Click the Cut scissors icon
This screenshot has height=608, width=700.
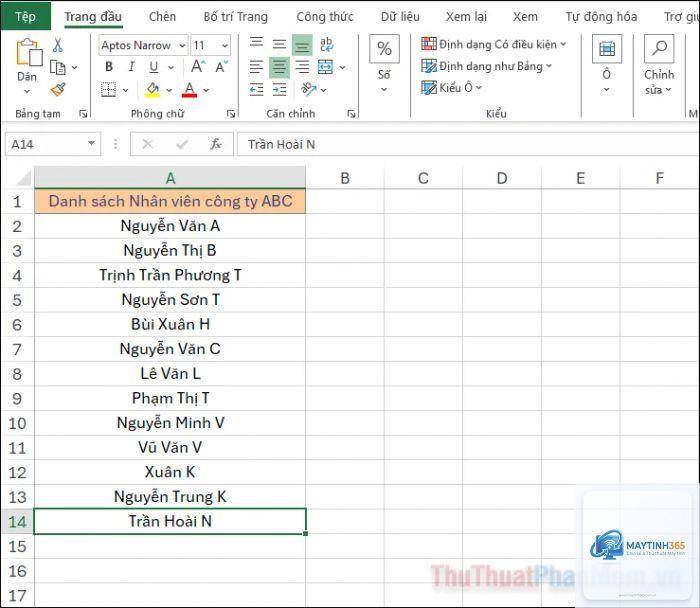tap(58, 45)
